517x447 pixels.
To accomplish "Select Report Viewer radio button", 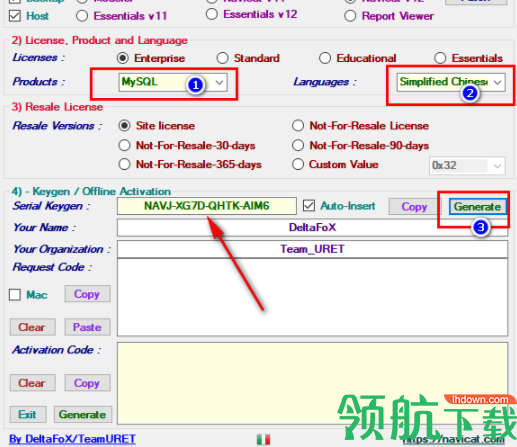I will [350, 16].
